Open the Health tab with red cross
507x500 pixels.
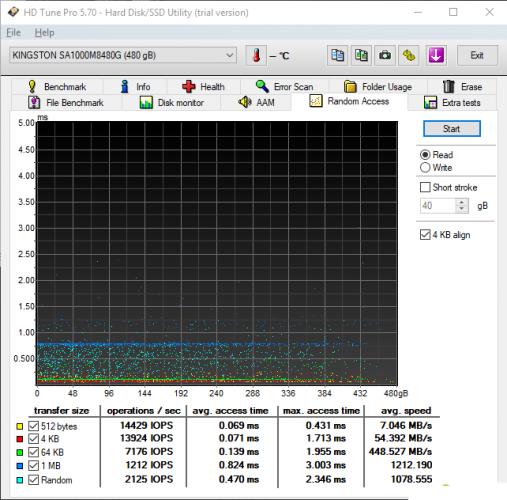pos(204,87)
